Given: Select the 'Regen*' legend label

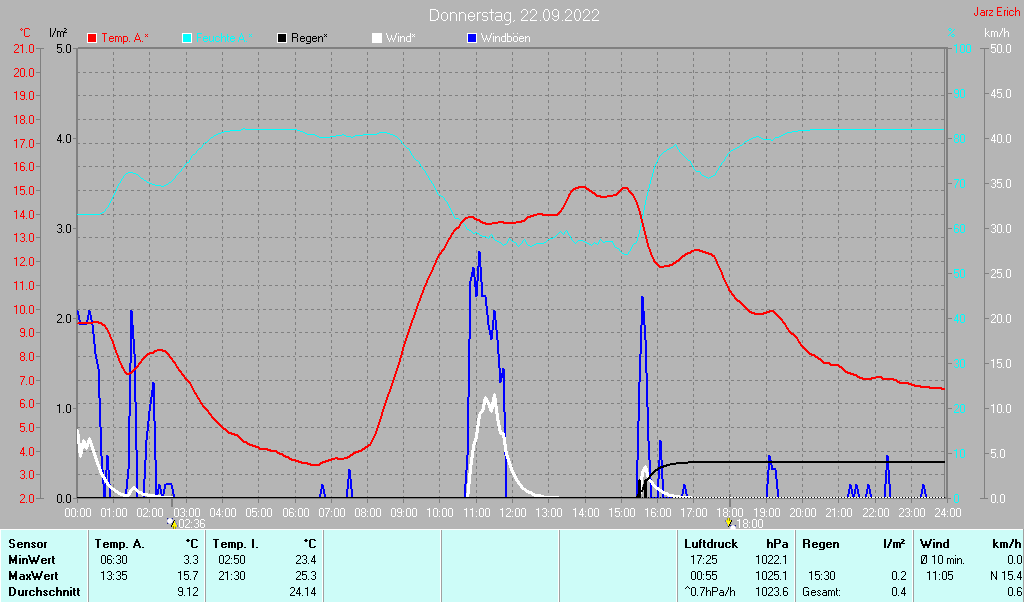Looking at the screenshot, I should tap(309, 39).
